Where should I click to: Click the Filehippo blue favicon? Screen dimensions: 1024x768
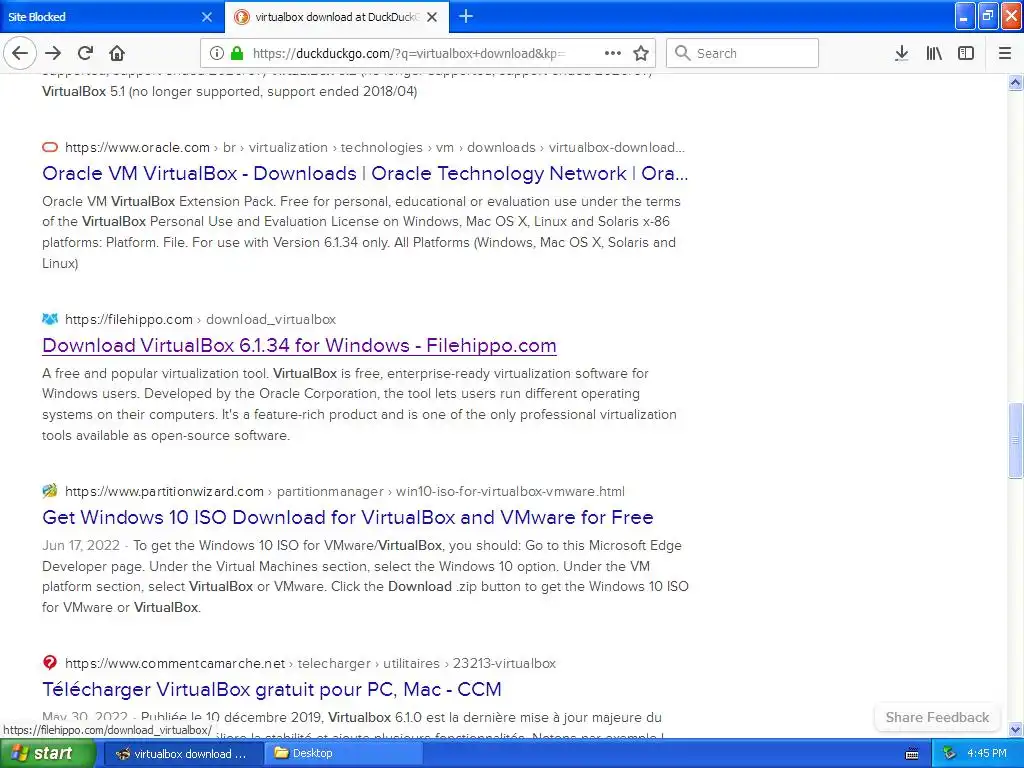tap(50, 319)
